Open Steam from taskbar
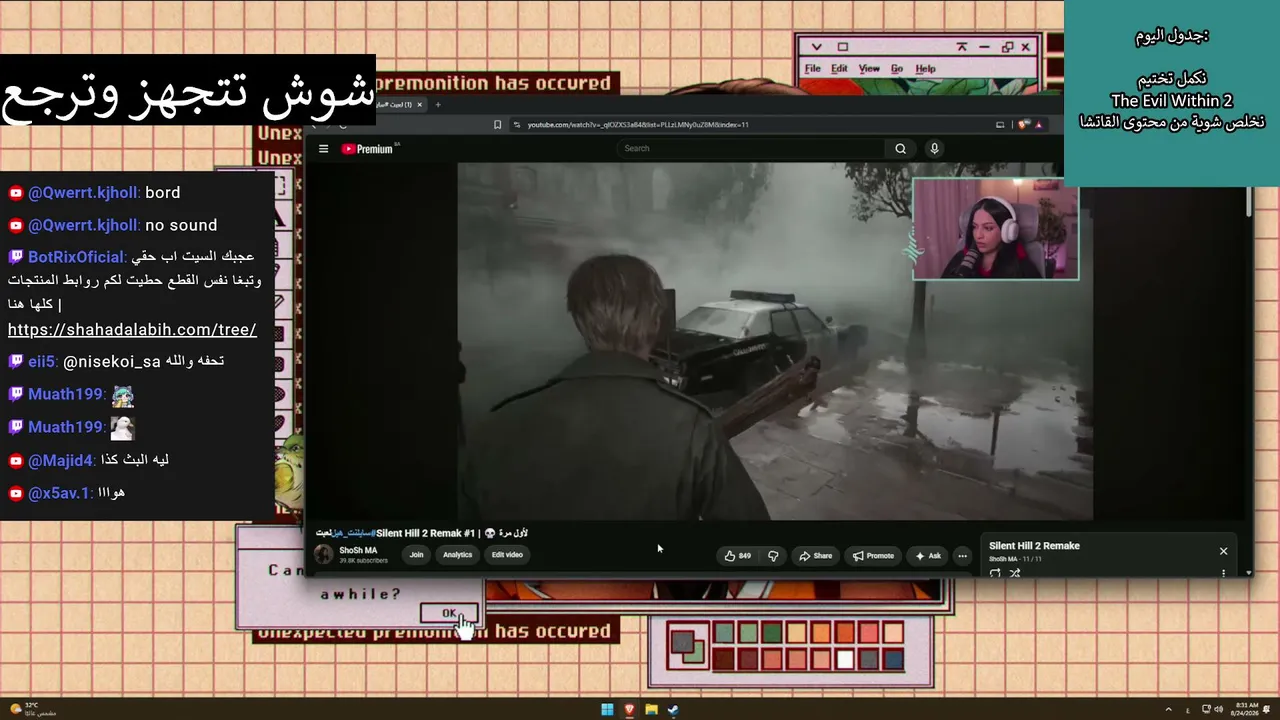The width and height of the screenshot is (1280, 720). point(673,710)
